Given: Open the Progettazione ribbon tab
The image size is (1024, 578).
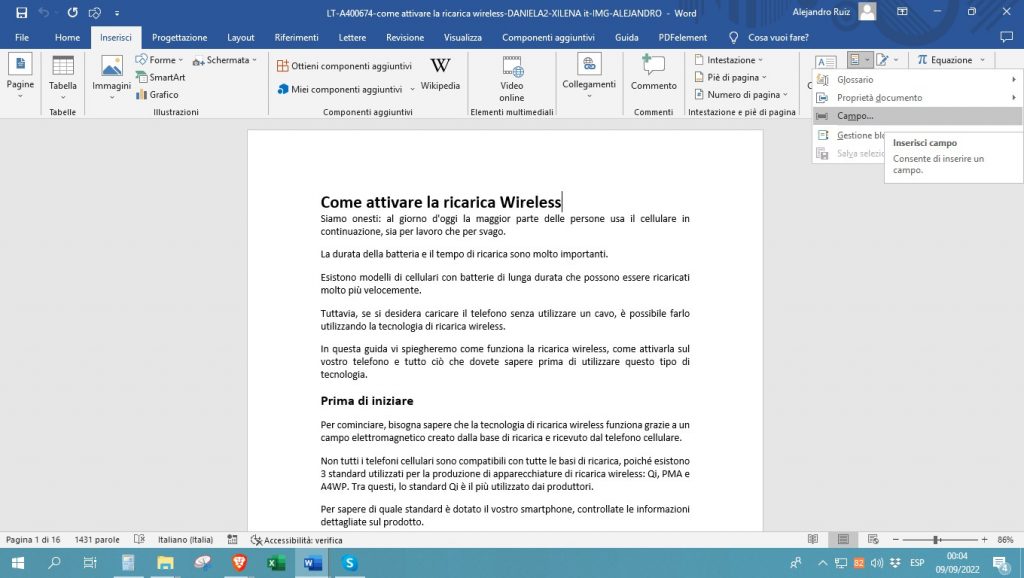Looking at the screenshot, I should tap(179, 37).
